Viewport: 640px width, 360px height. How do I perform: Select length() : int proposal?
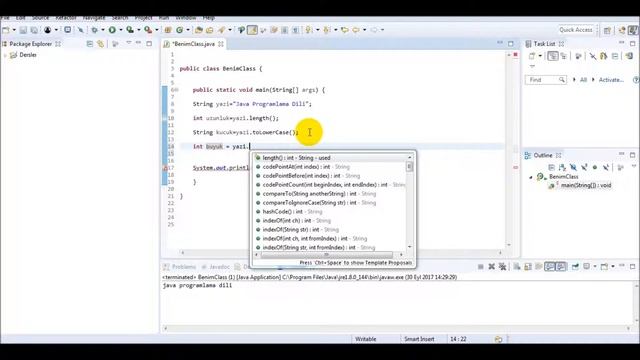(330, 158)
